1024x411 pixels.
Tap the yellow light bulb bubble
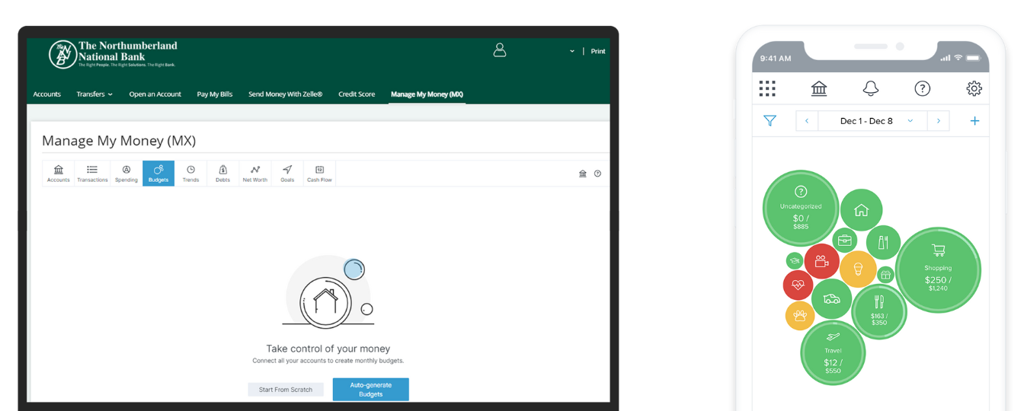point(858,269)
